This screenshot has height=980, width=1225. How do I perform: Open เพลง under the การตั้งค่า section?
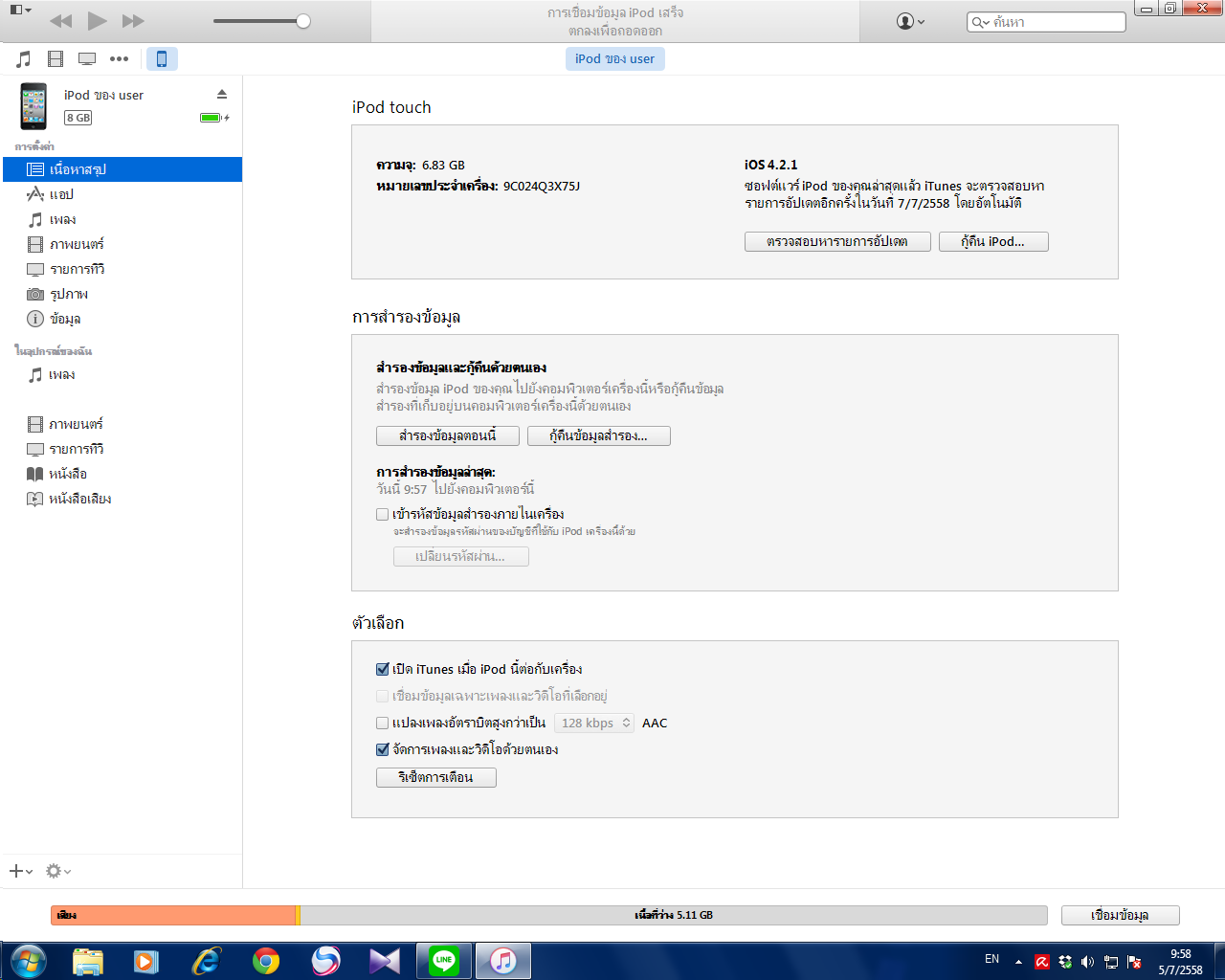click(x=122, y=219)
